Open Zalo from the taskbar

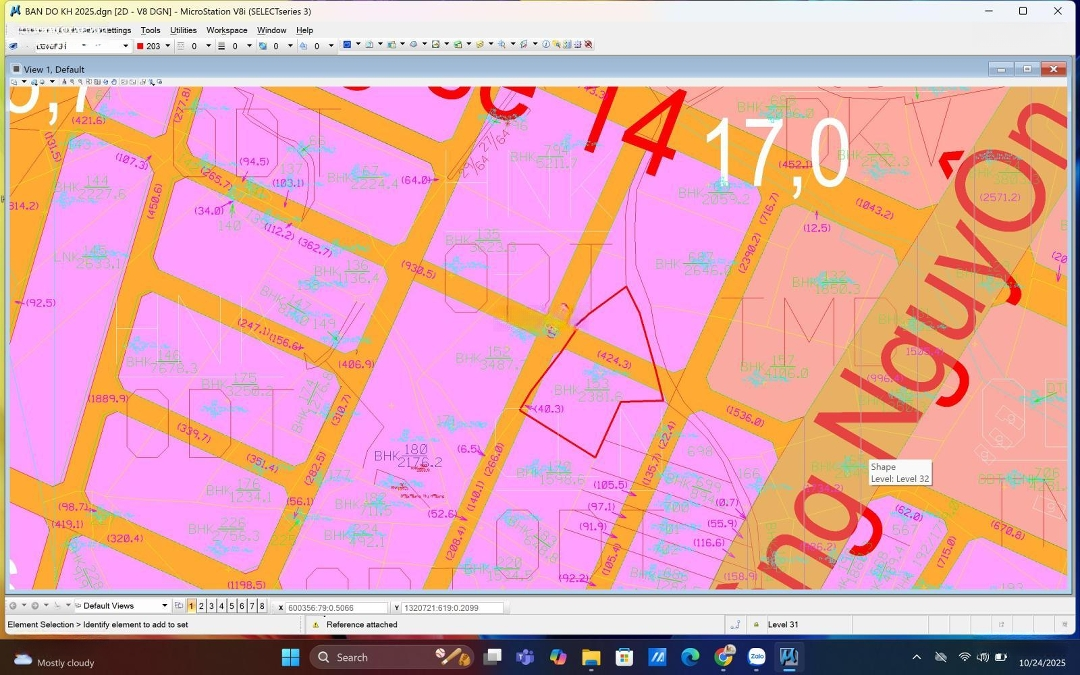(x=756, y=657)
